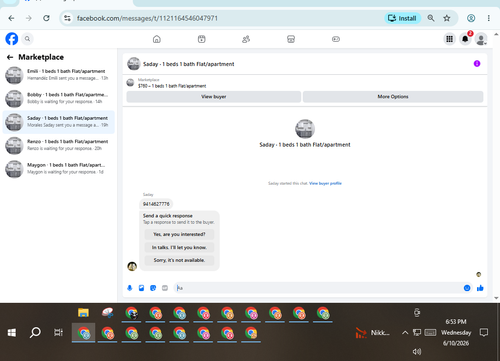
Task: Reload the page
Action: [46, 18]
